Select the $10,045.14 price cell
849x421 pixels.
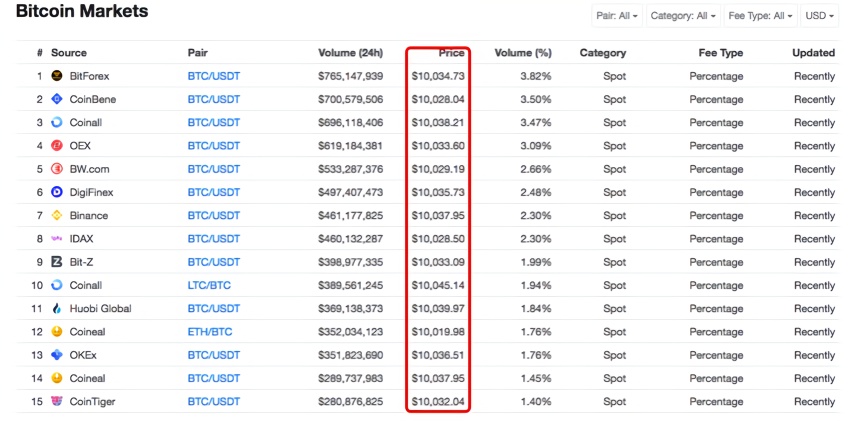coord(437,286)
